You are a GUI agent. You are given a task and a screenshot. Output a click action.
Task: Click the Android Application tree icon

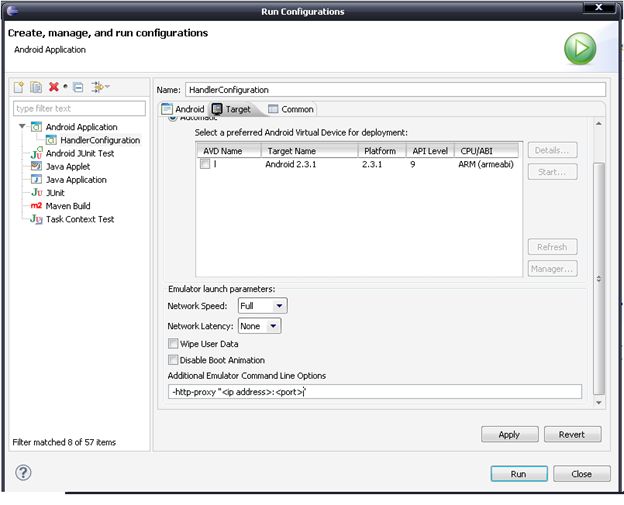coord(37,127)
